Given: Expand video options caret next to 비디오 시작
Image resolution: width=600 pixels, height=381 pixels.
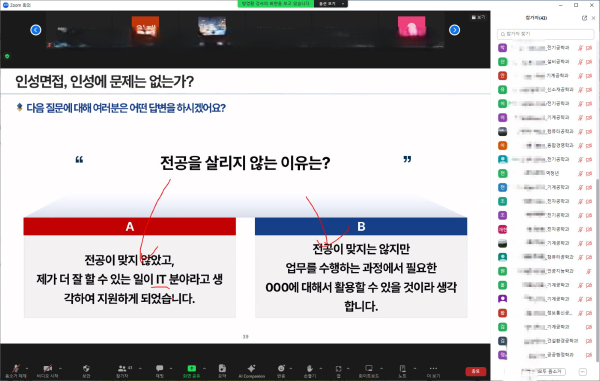Looking at the screenshot, I should click(60, 368).
